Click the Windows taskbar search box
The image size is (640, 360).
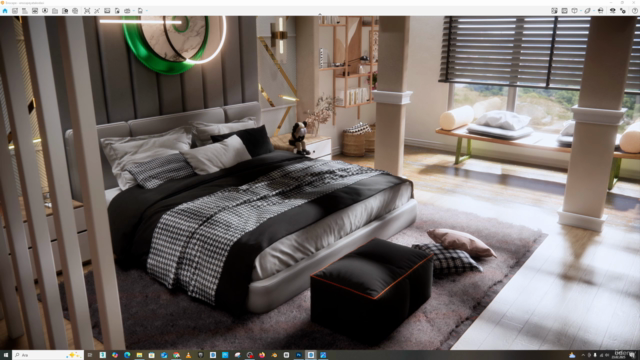tap(48, 355)
